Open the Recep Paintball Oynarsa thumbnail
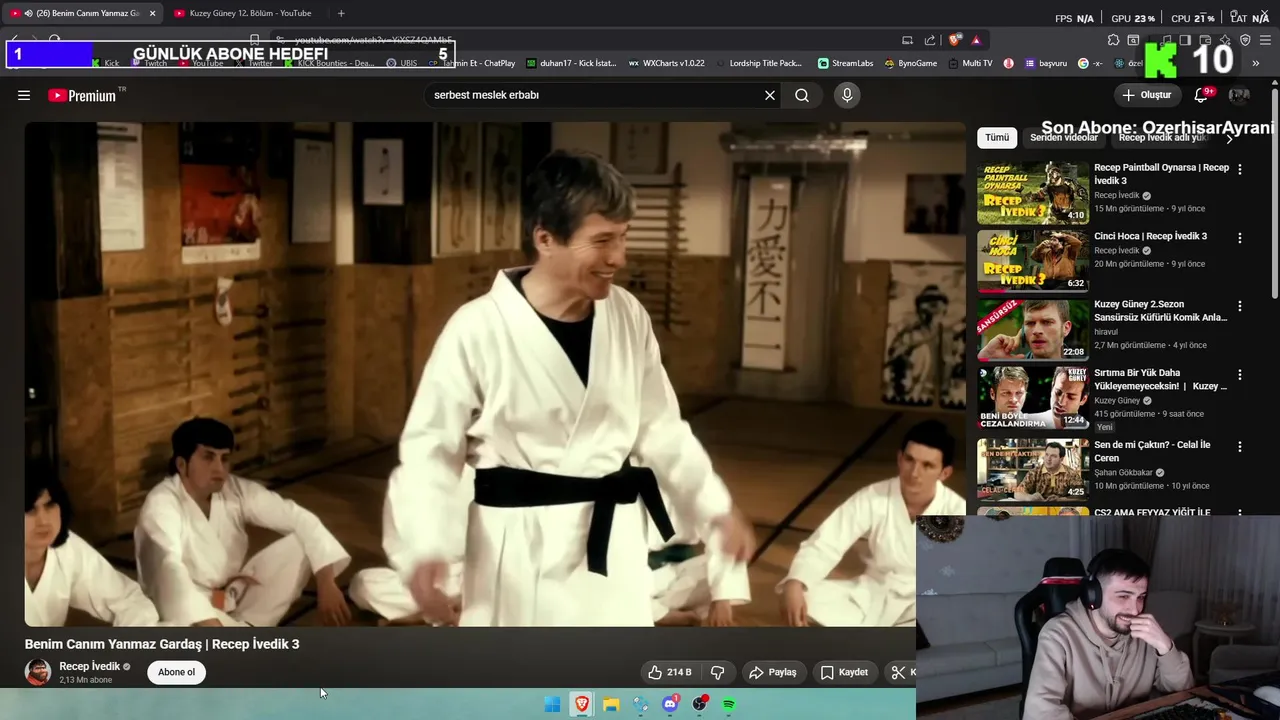 coord(1033,192)
